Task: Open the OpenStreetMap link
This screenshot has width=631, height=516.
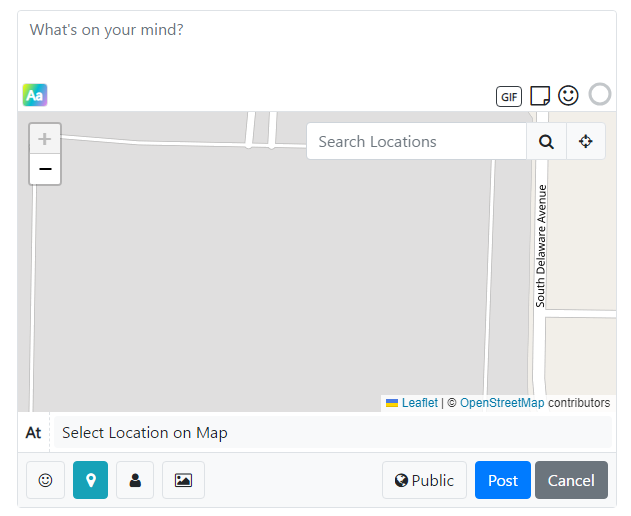Action: (502, 402)
